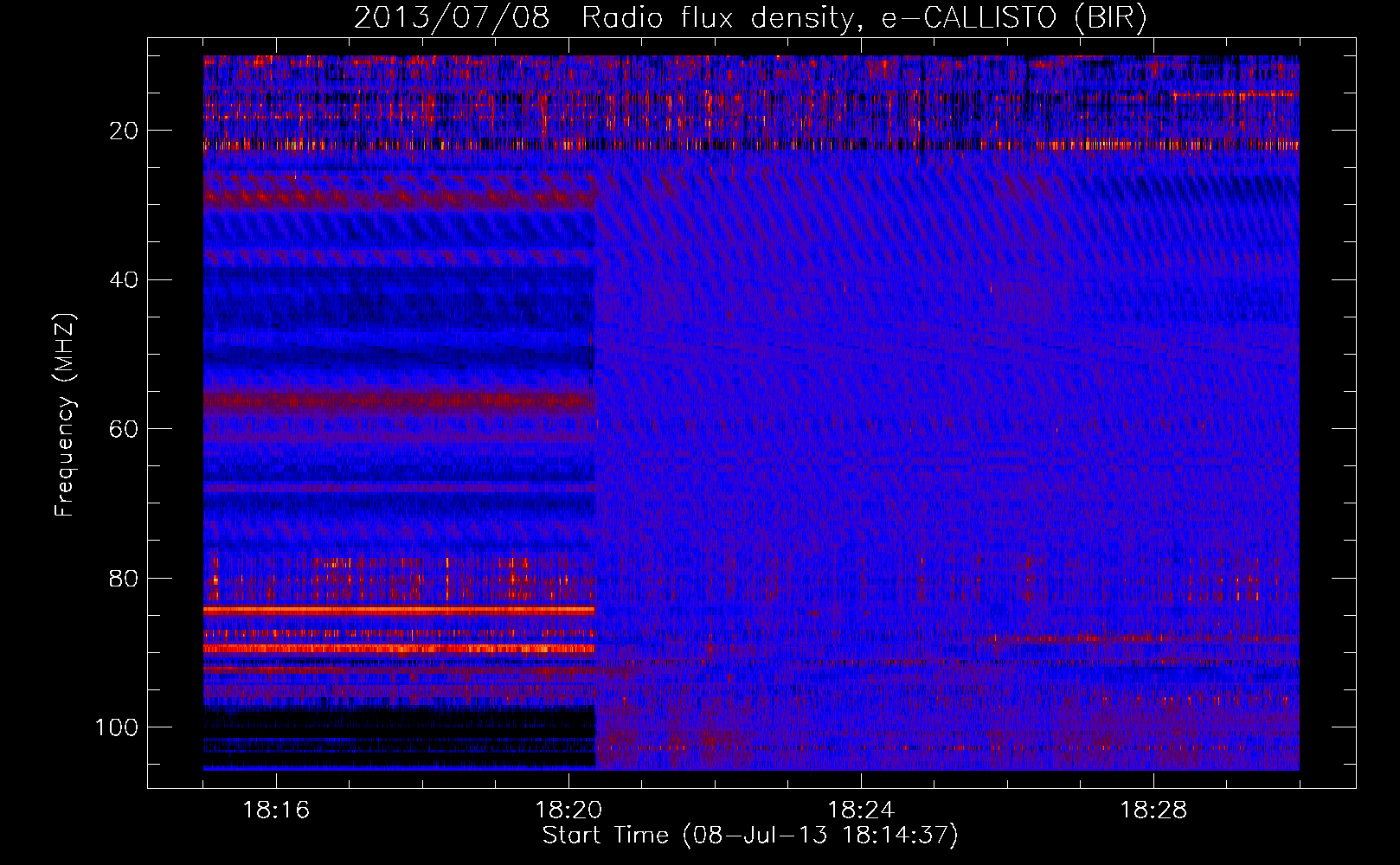Click the plot title '2013/07/08 Radio flux density'
This screenshot has width=1400, height=865.
(750, 18)
